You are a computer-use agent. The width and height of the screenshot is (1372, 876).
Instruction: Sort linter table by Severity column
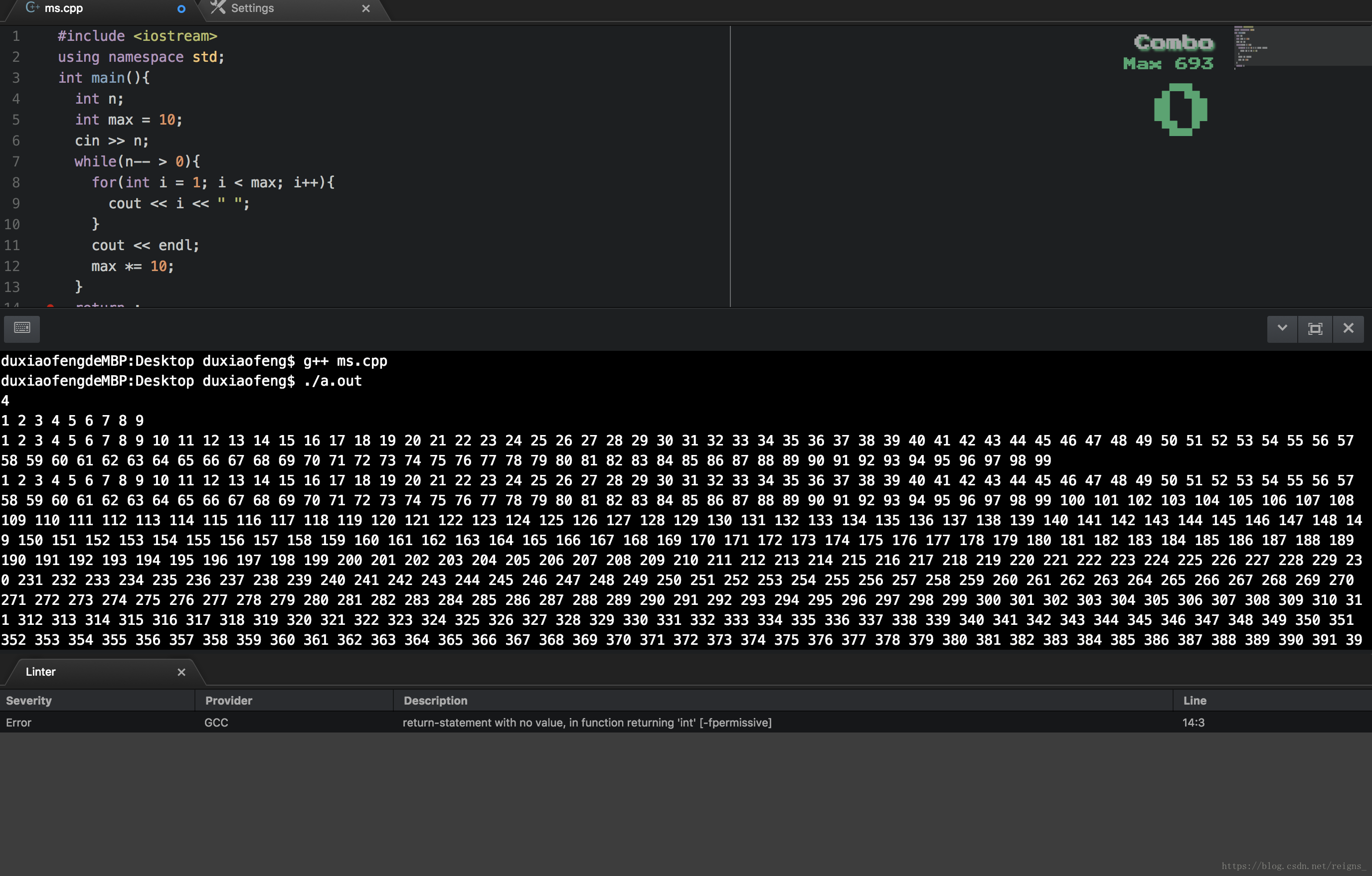point(97,700)
